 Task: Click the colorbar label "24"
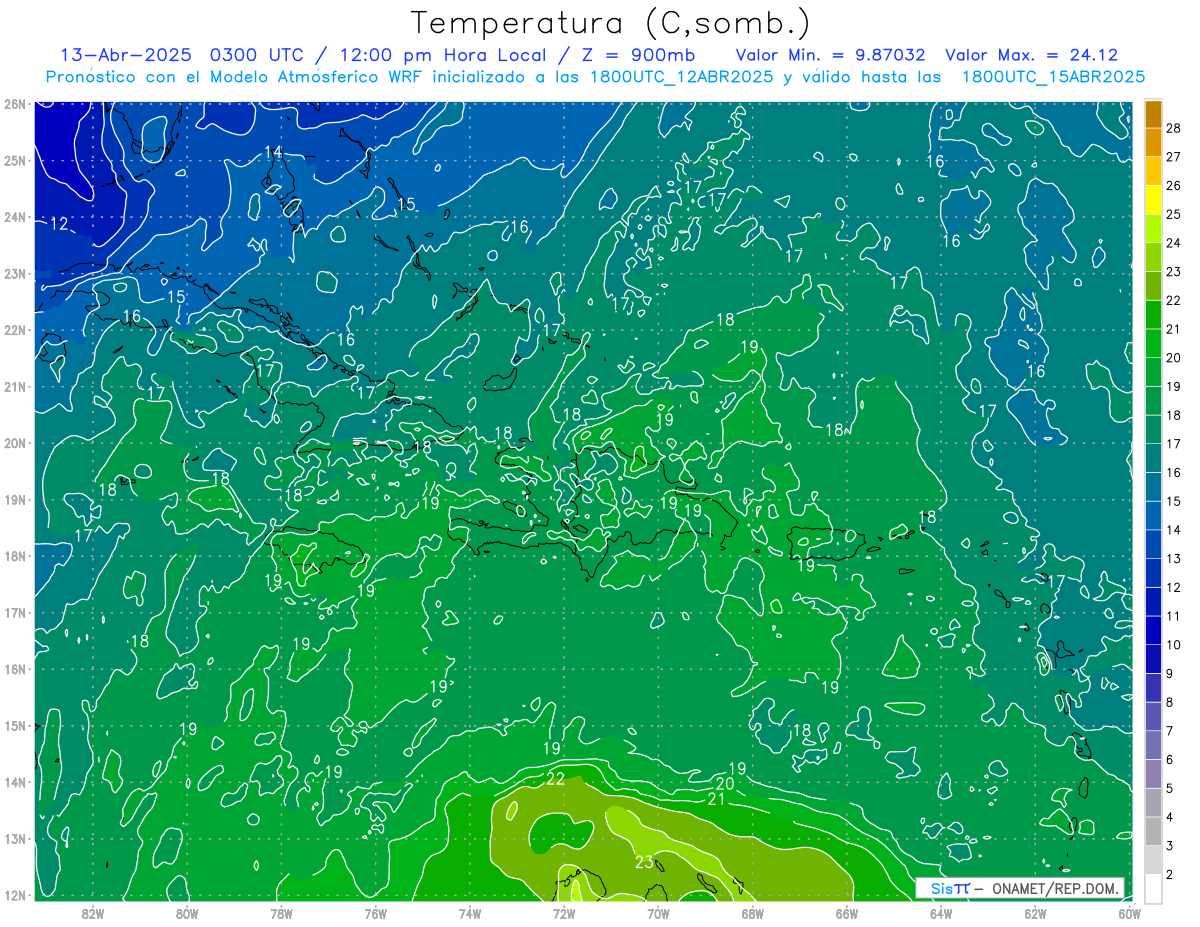coord(1174,242)
